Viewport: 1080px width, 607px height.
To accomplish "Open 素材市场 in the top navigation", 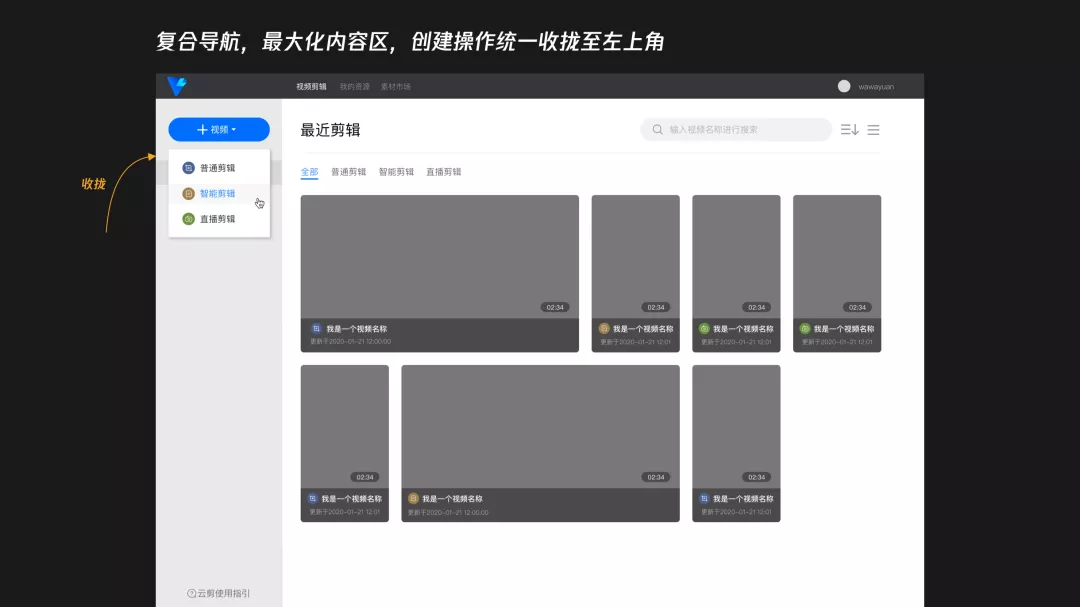I will coord(396,87).
